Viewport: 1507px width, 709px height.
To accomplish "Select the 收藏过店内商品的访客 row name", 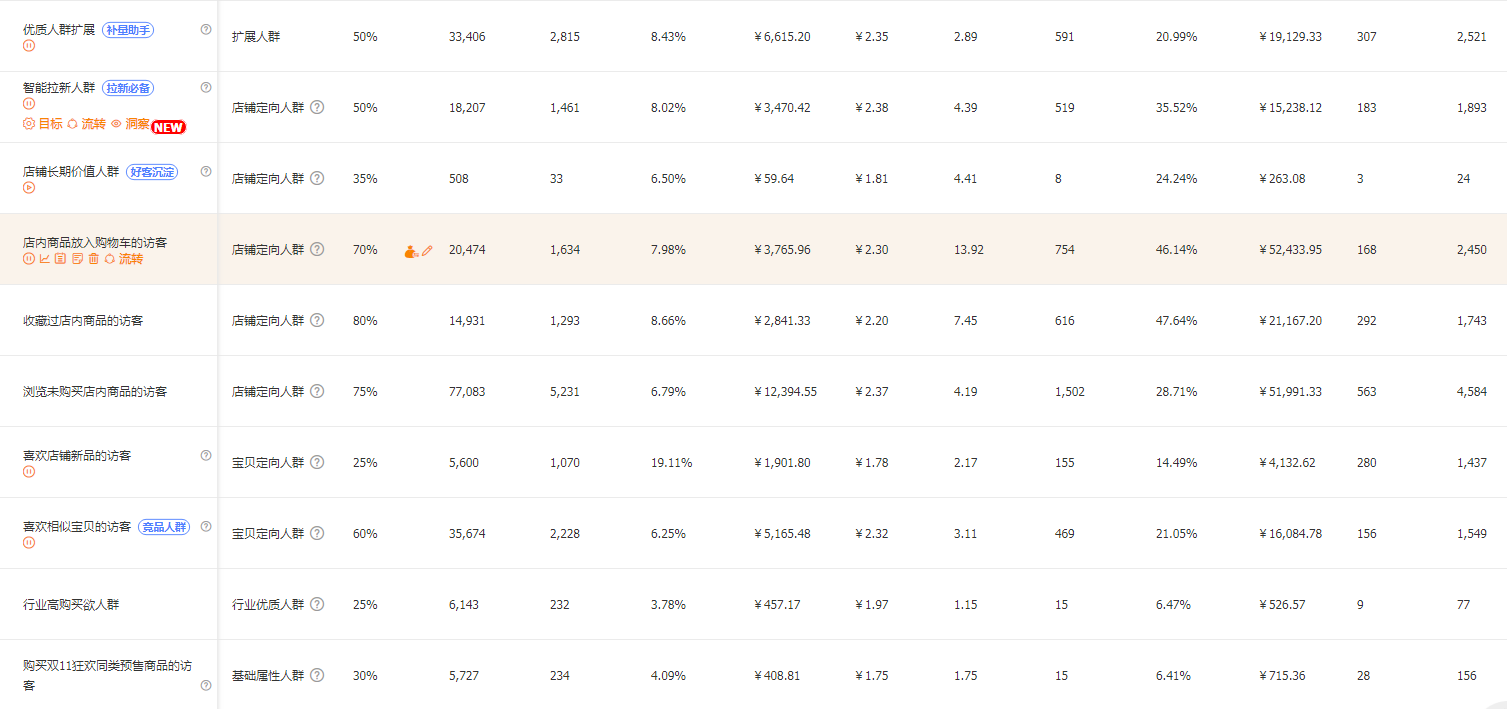I will coord(83,321).
